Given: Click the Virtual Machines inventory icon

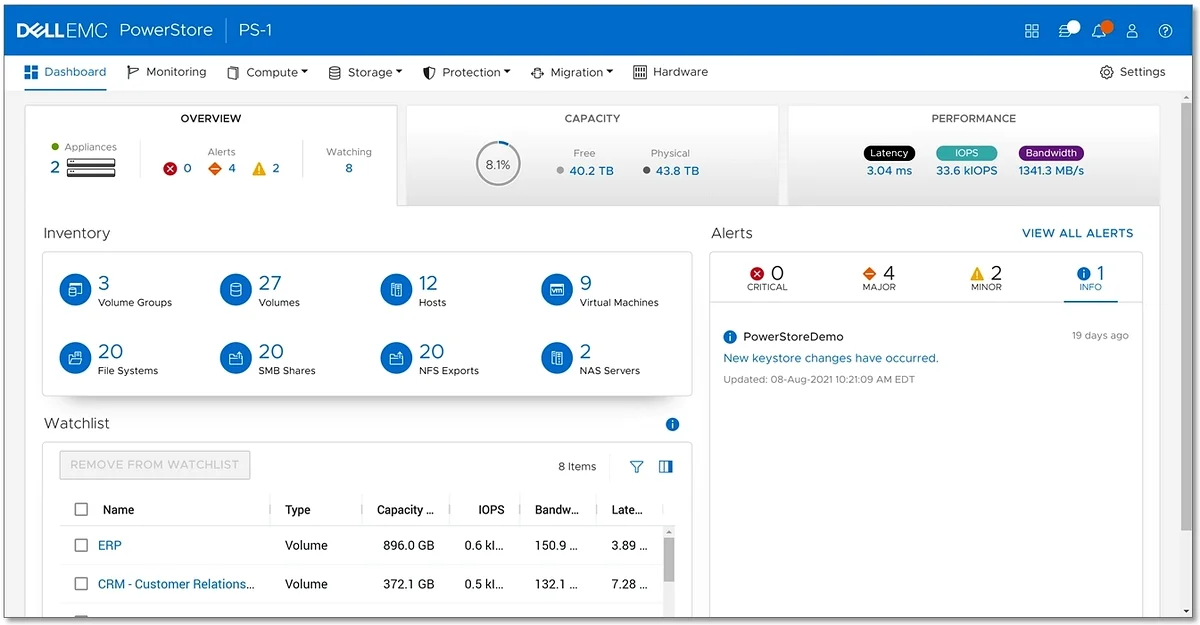Looking at the screenshot, I should 557,291.
